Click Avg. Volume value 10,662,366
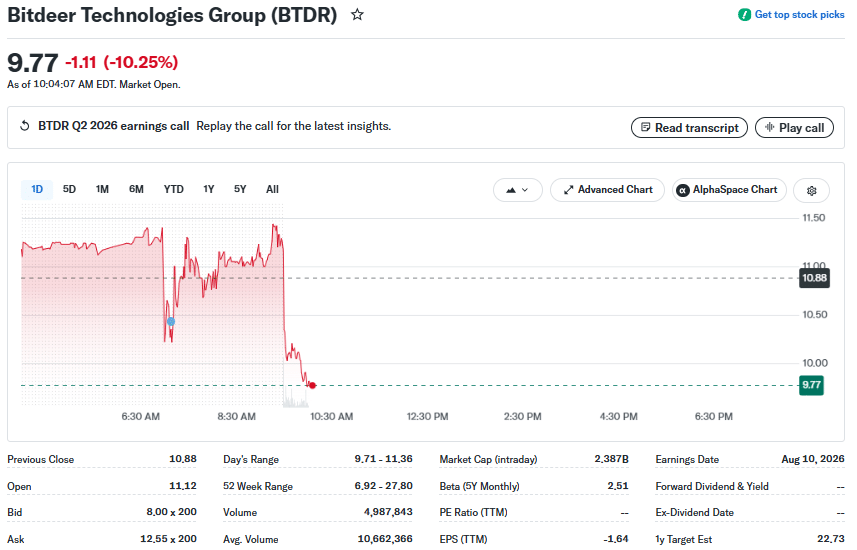Image resolution: width=857 pixels, height=550 pixels. pyautogui.click(x=385, y=539)
